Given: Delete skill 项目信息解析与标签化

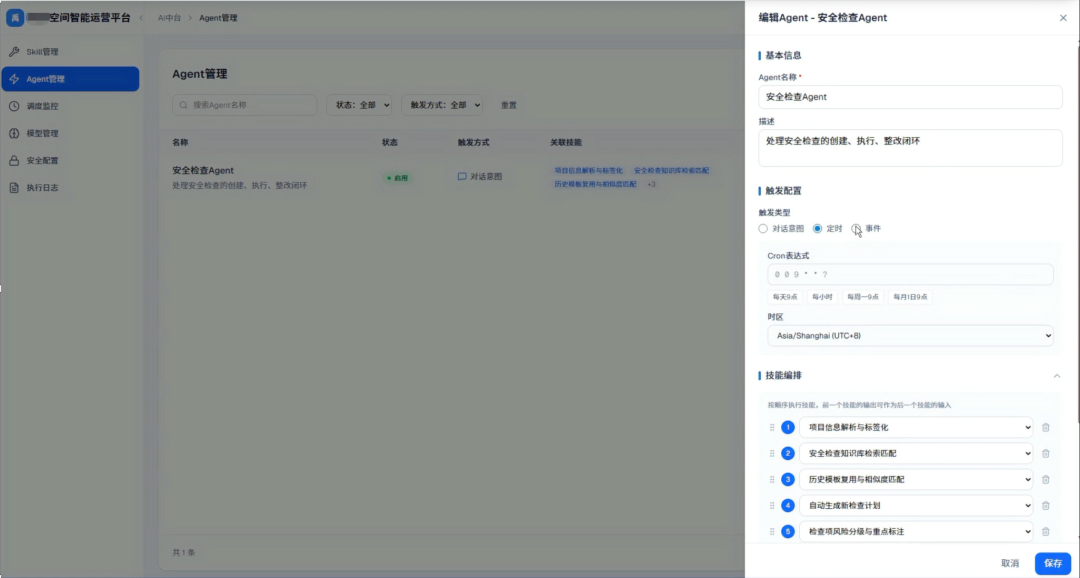Looking at the screenshot, I should pos(1046,427).
